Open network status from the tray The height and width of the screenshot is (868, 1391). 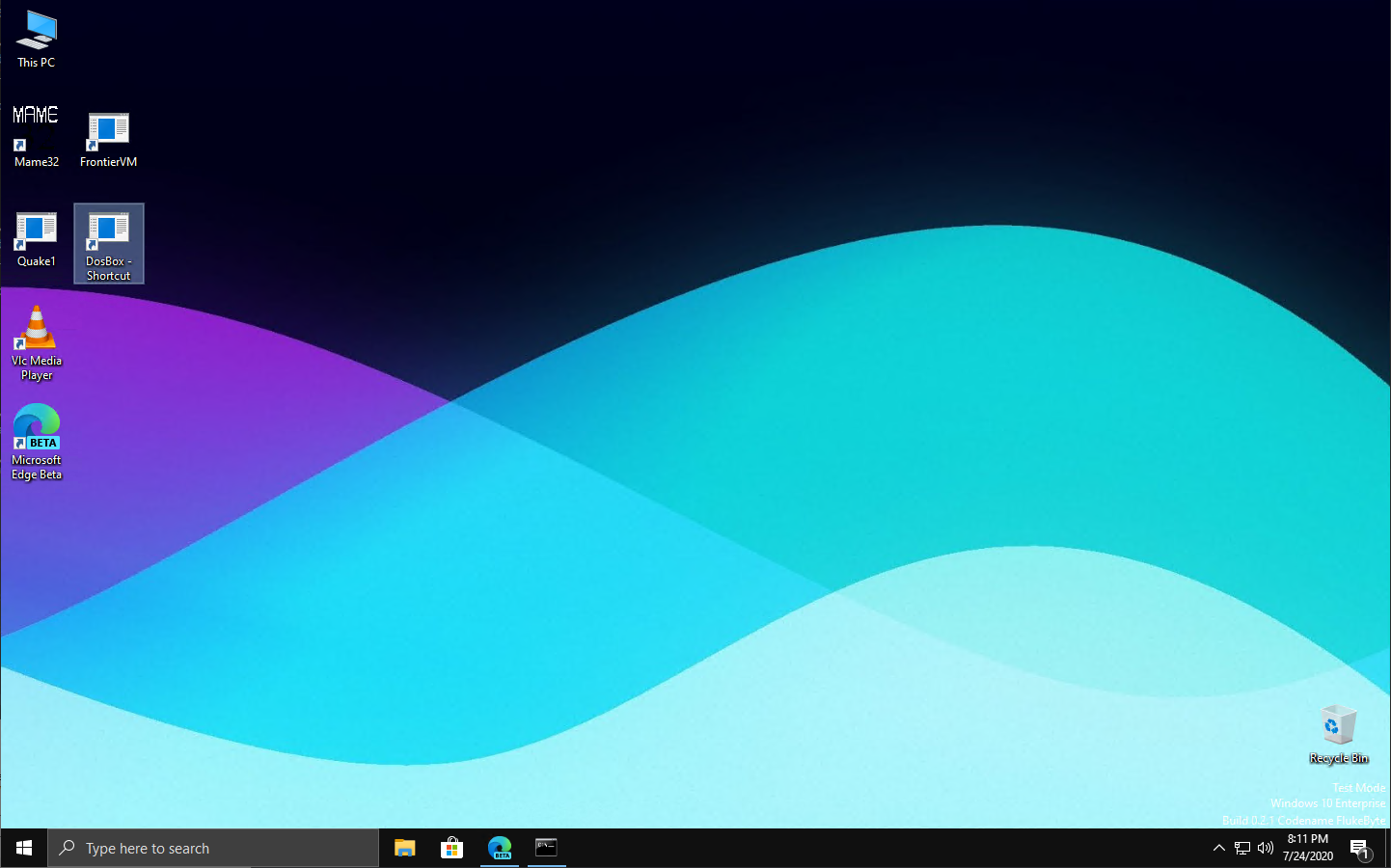1242,848
